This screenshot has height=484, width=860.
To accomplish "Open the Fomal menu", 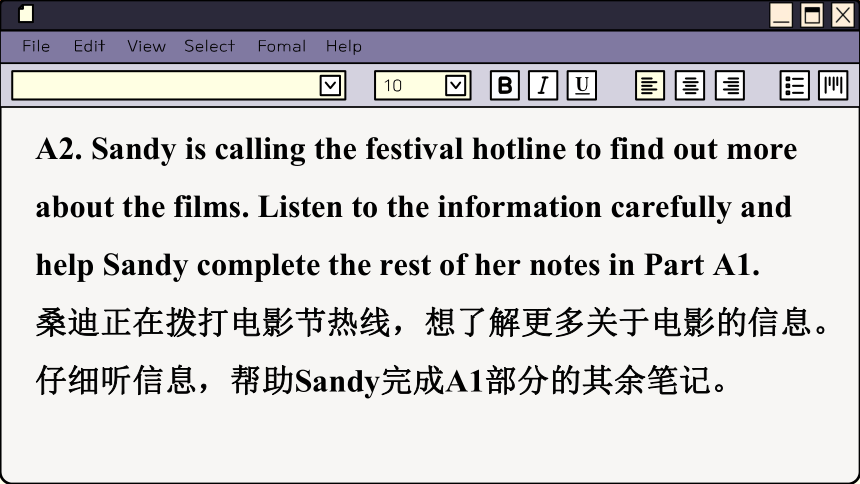I will [x=282, y=46].
